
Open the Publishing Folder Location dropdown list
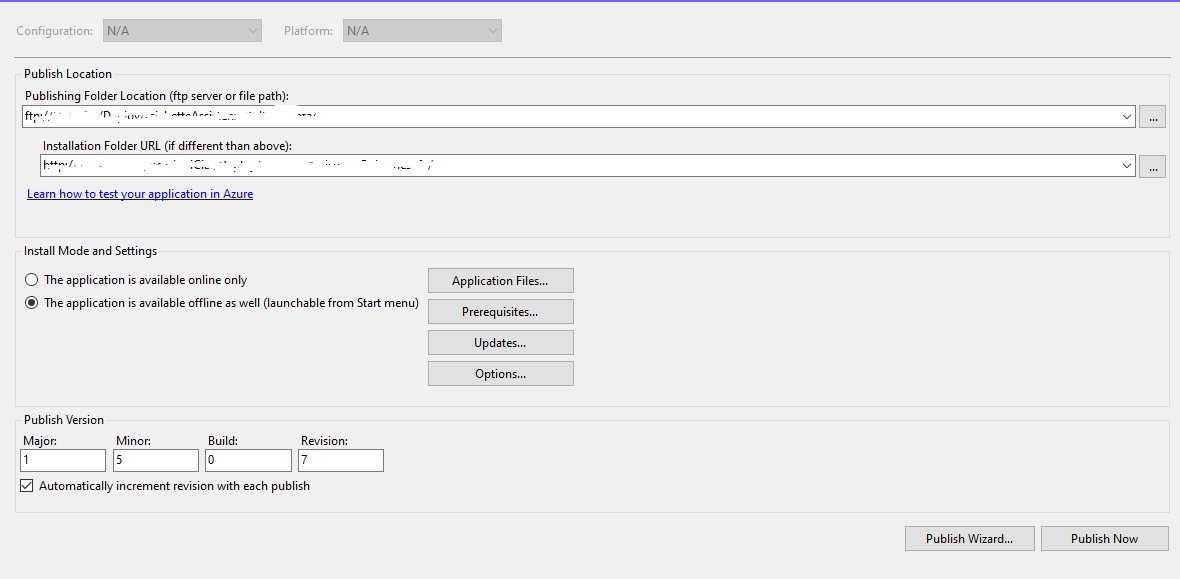1127,116
